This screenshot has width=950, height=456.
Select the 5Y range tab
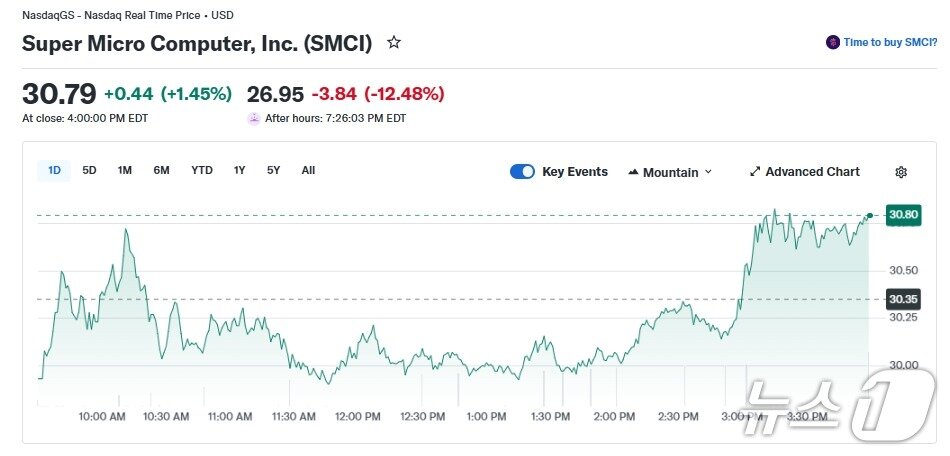273,170
